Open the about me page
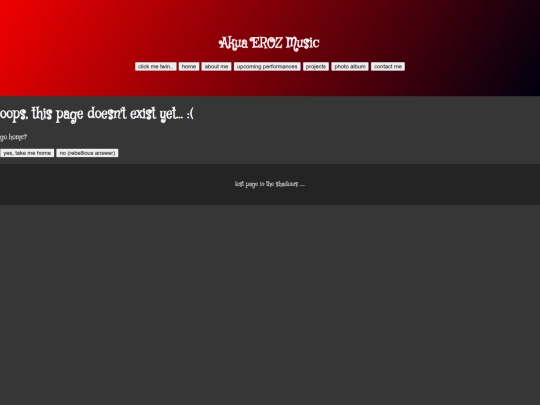This screenshot has height=405, width=540. pyautogui.click(x=216, y=66)
